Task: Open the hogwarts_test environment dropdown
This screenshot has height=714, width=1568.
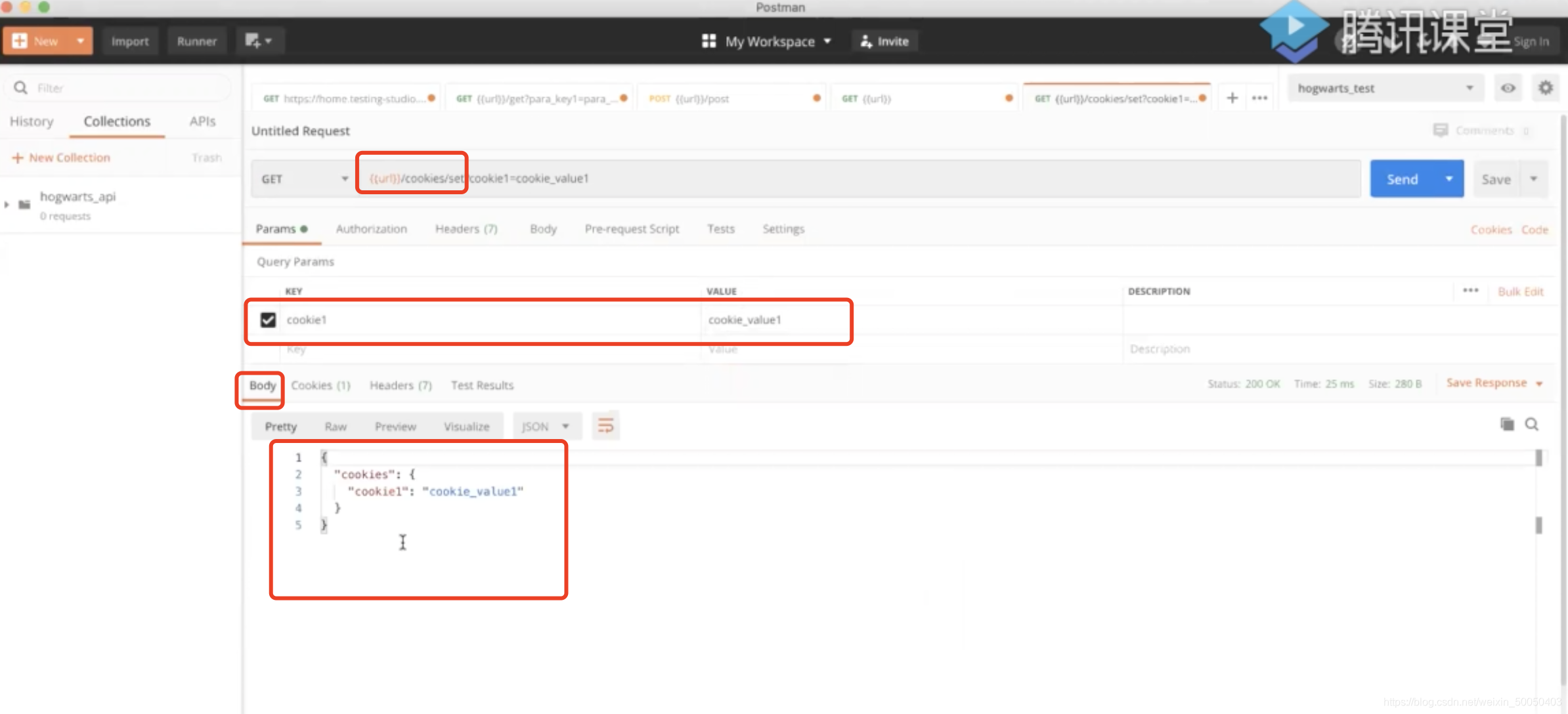Action: 1385,88
